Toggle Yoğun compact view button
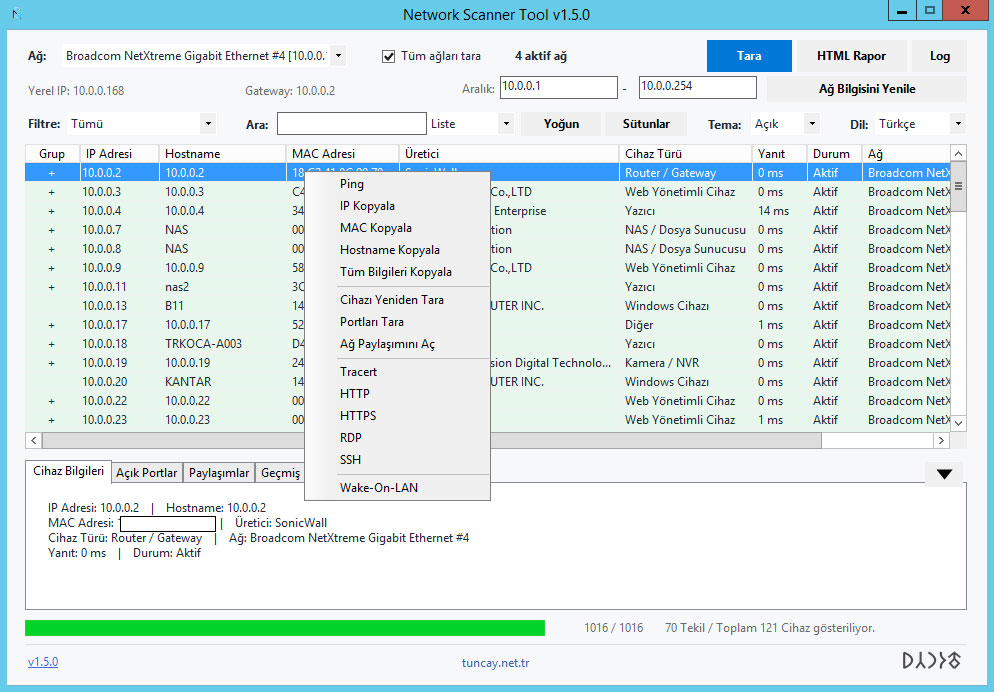This screenshot has height=692, width=994. 561,124
